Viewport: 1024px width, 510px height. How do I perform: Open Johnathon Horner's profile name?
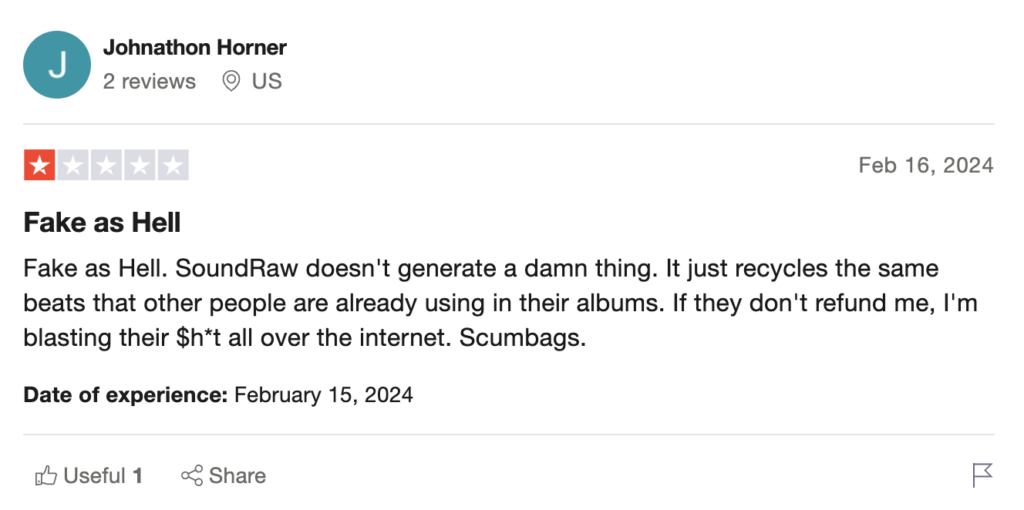click(195, 48)
